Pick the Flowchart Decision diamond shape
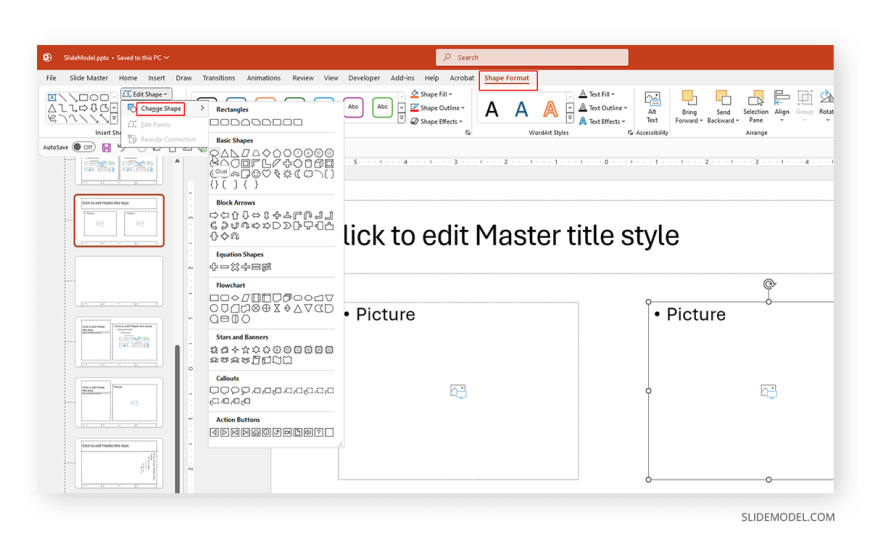Image resolution: width=870 pixels, height=539 pixels. pyautogui.click(x=235, y=298)
